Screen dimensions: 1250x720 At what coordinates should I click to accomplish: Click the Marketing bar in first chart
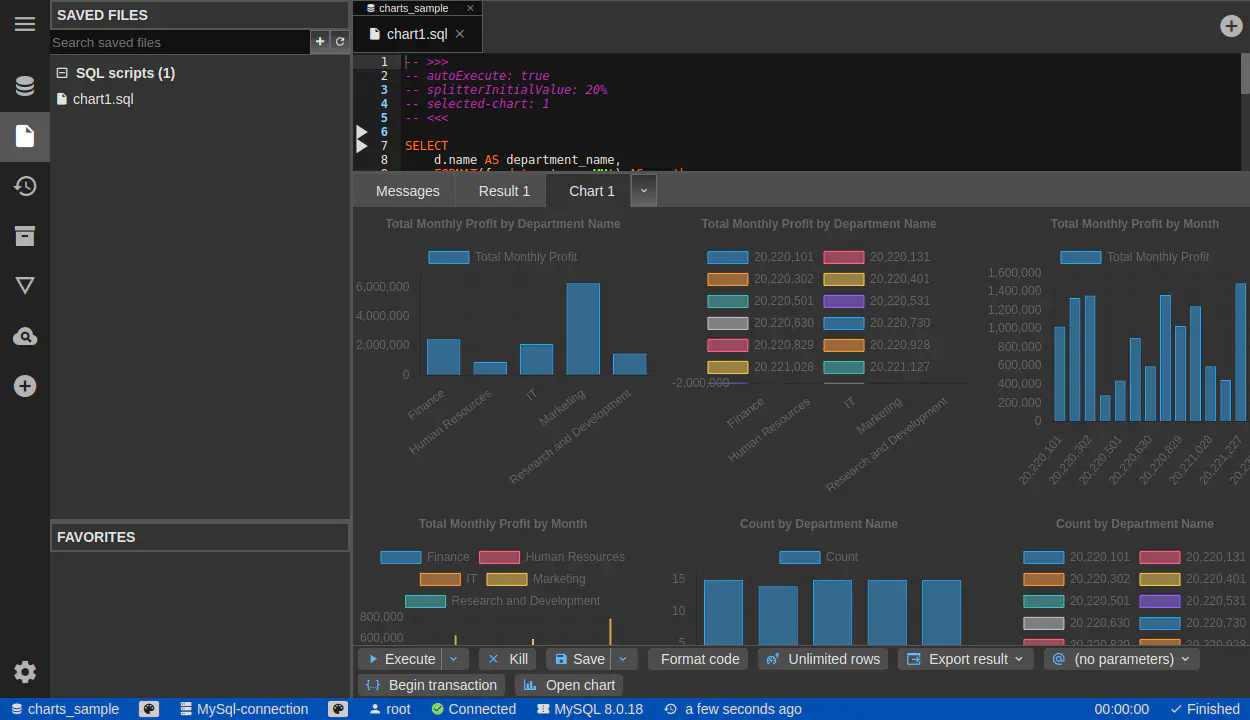(583, 330)
